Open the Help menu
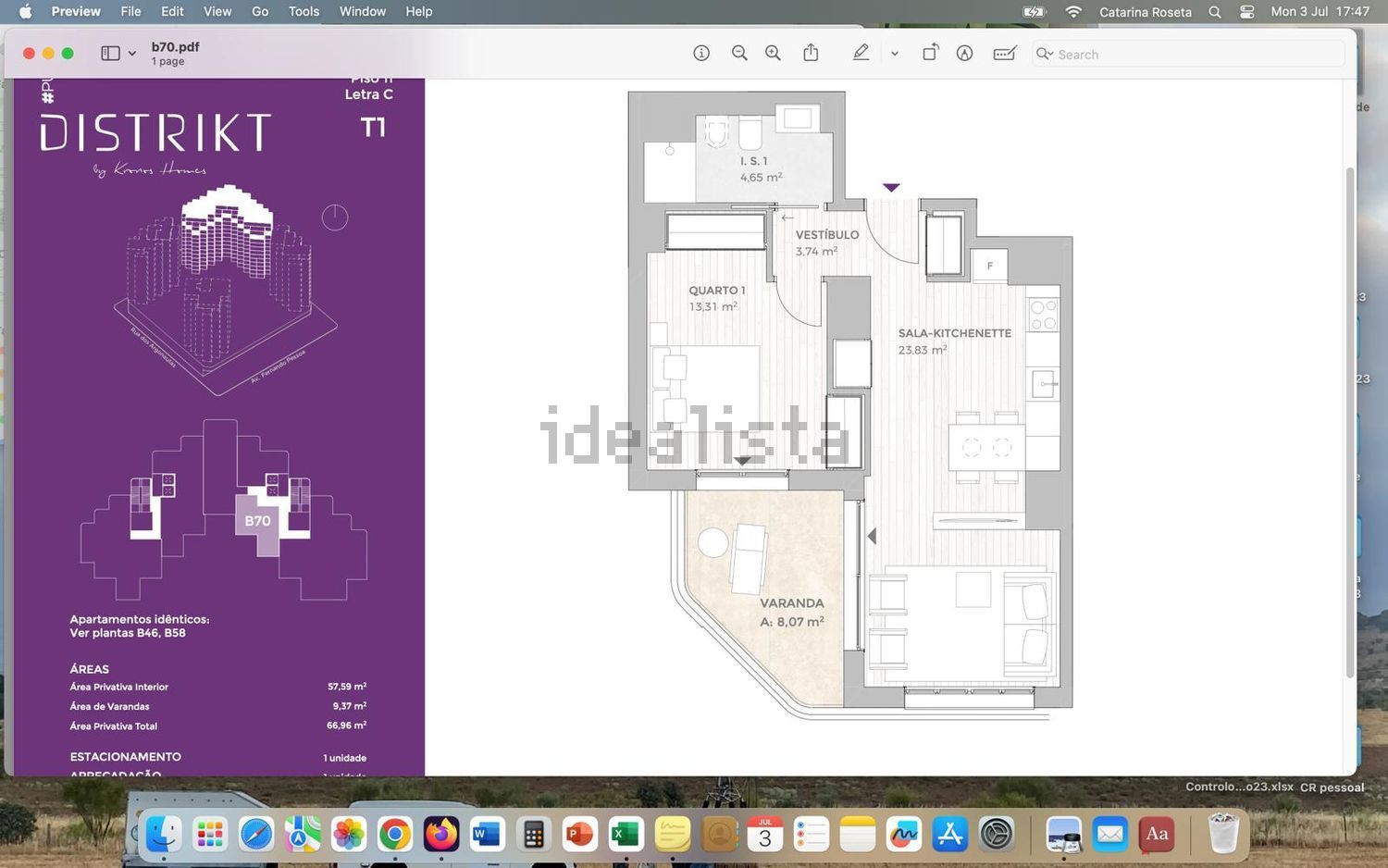The height and width of the screenshot is (868, 1388). [x=419, y=11]
